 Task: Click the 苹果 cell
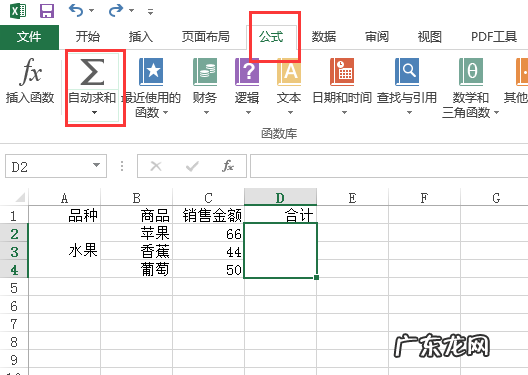136,233
